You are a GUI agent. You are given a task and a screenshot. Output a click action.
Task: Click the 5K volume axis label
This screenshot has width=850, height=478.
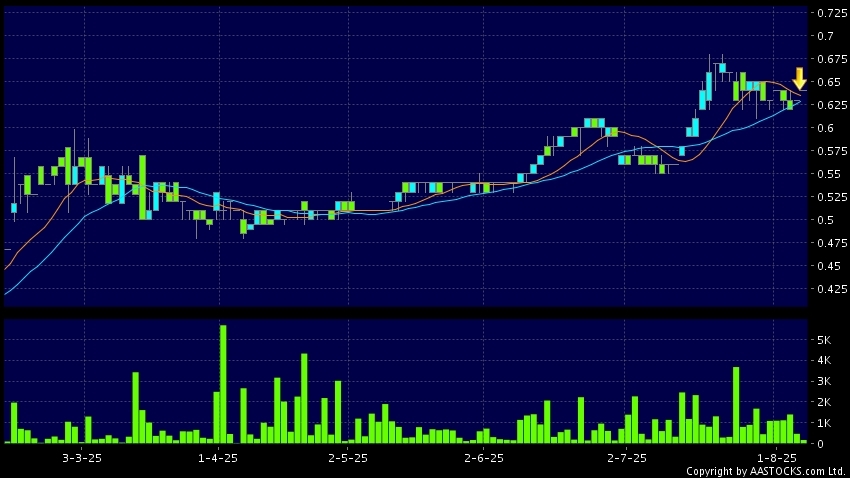coord(824,340)
